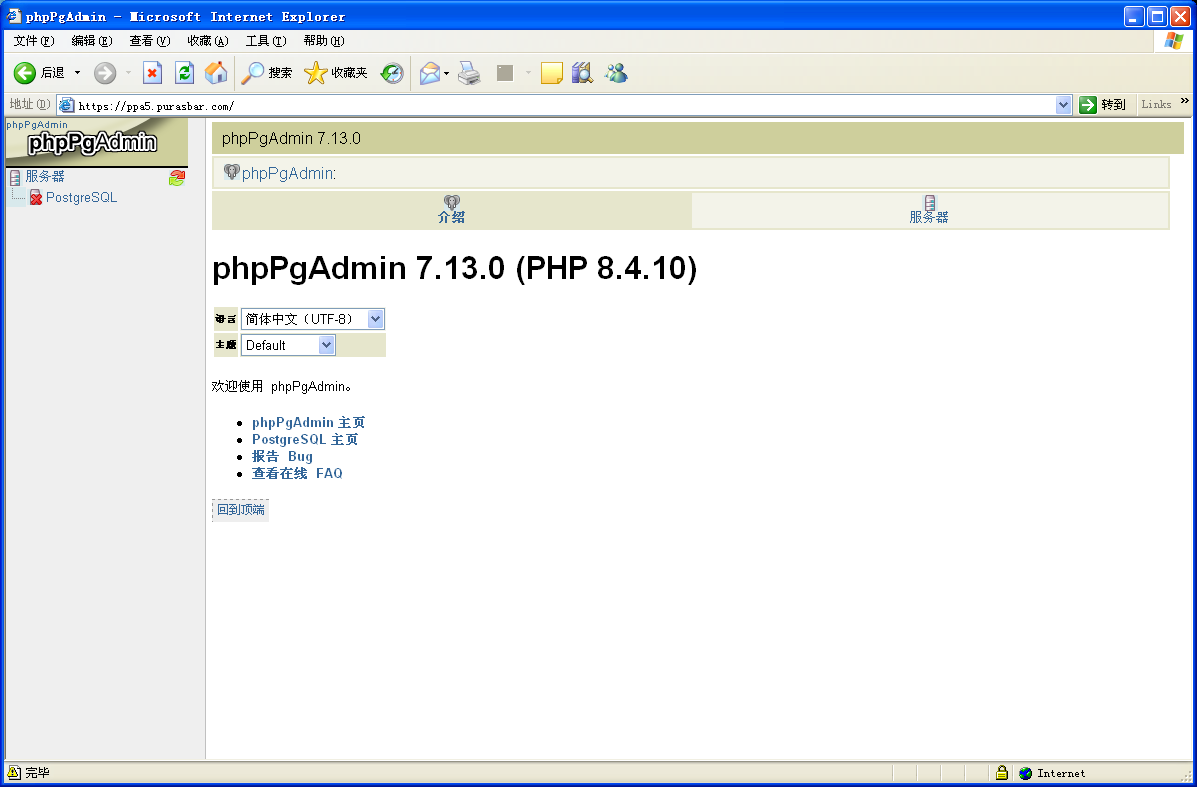Click the 回到顶端 link
The width and height of the screenshot is (1197, 787).
point(240,509)
